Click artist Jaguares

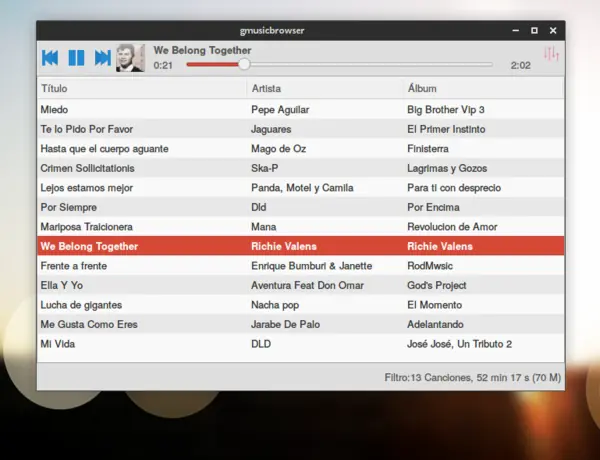coord(271,129)
